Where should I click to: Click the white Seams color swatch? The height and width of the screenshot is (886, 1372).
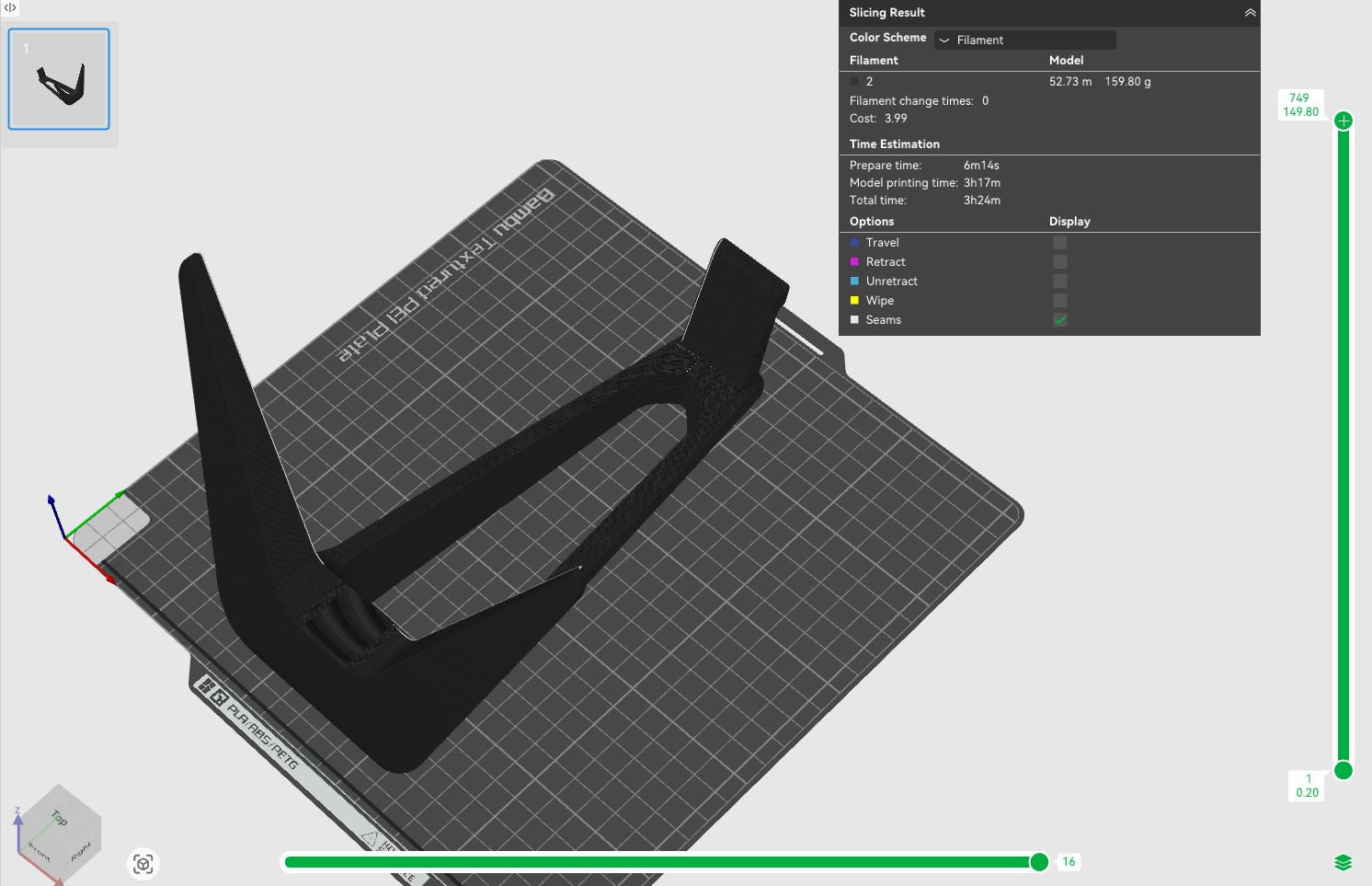[854, 320]
